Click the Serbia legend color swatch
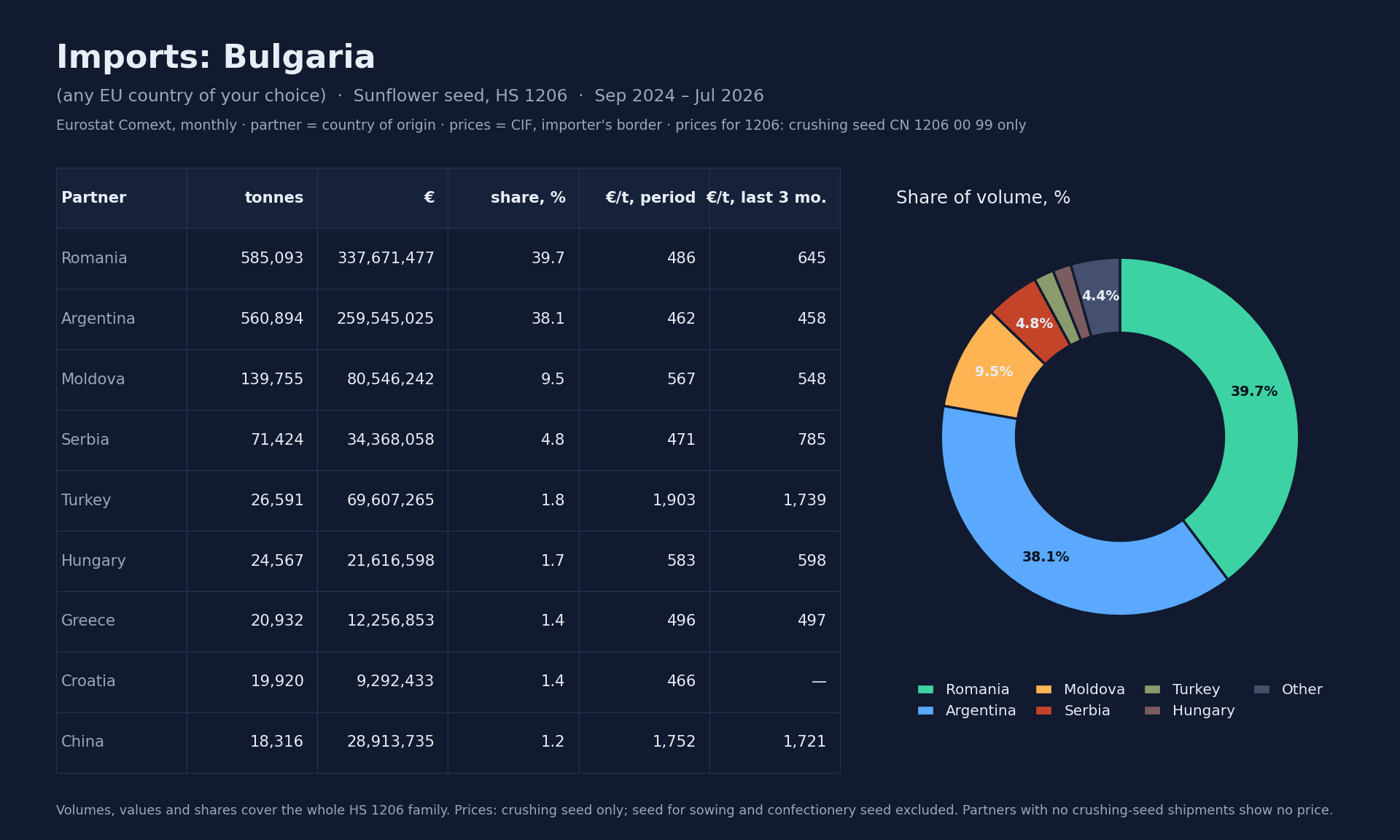 click(1043, 711)
